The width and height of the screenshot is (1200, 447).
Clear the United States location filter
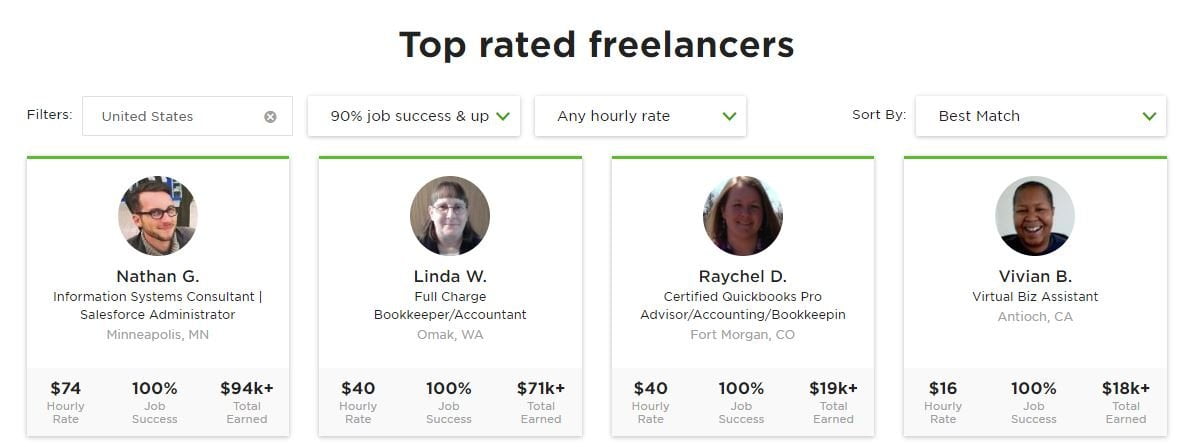click(270, 116)
